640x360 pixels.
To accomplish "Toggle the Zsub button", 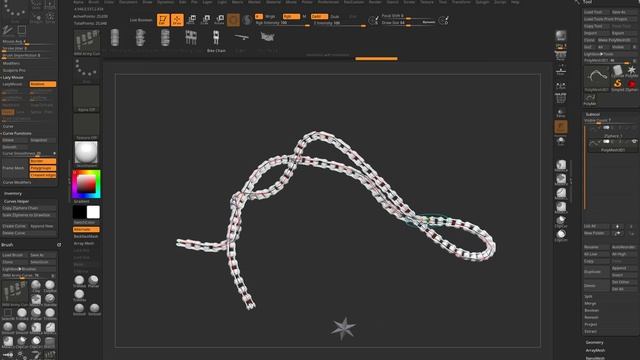I will coord(335,16).
